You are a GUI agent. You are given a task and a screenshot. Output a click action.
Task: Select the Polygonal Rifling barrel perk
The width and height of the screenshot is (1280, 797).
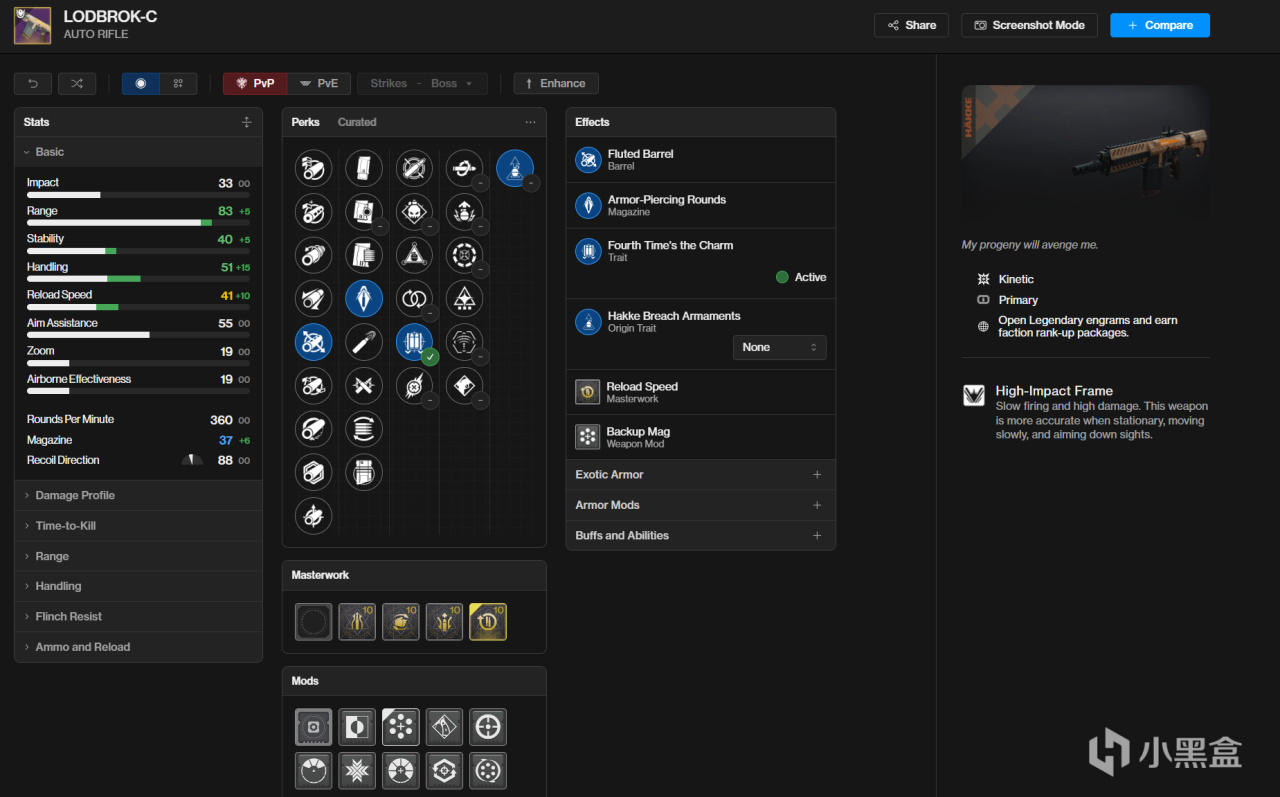pos(314,472)
